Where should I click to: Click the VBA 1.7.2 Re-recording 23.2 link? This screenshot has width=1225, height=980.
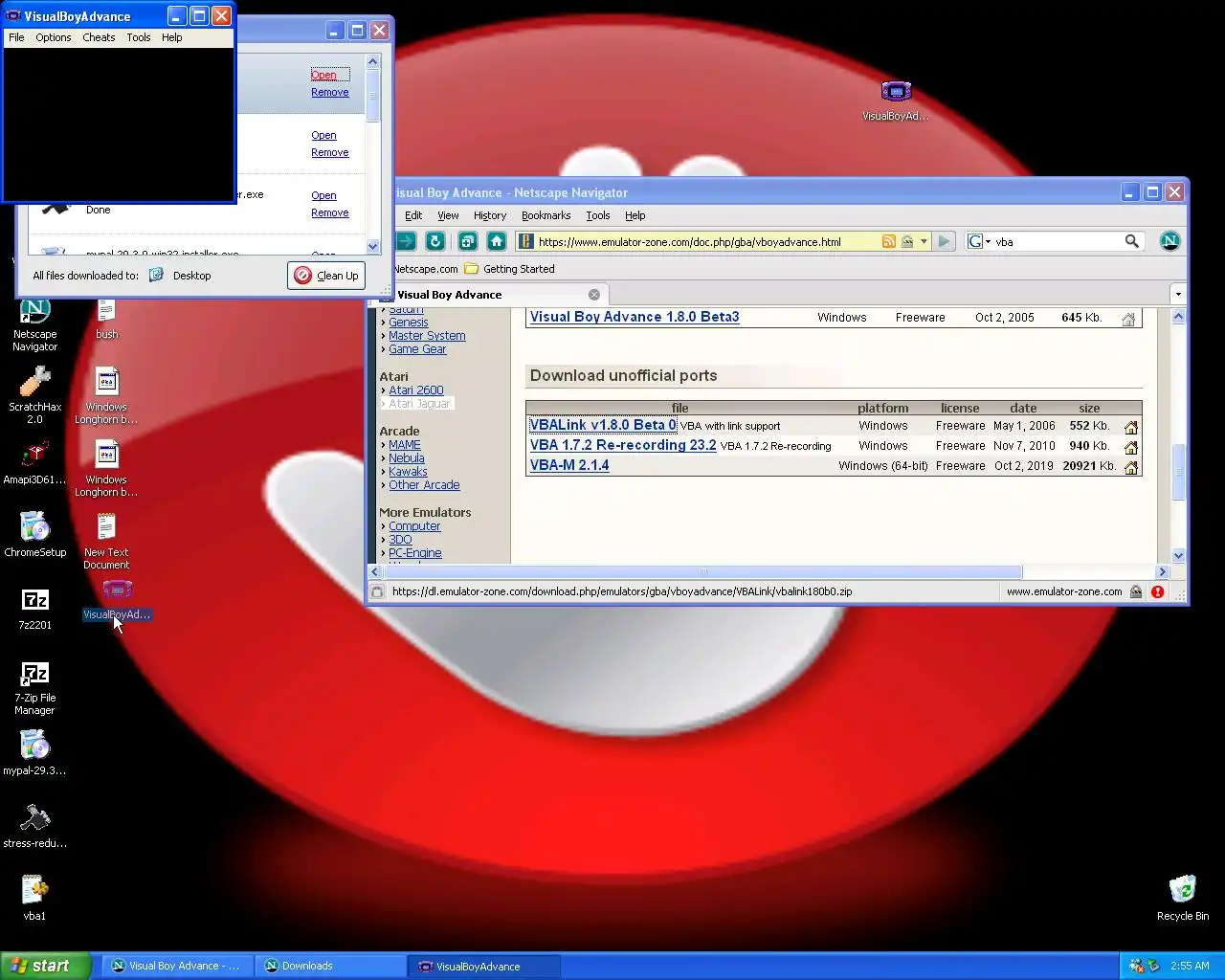pyautogui.click(x=623, y=445)
